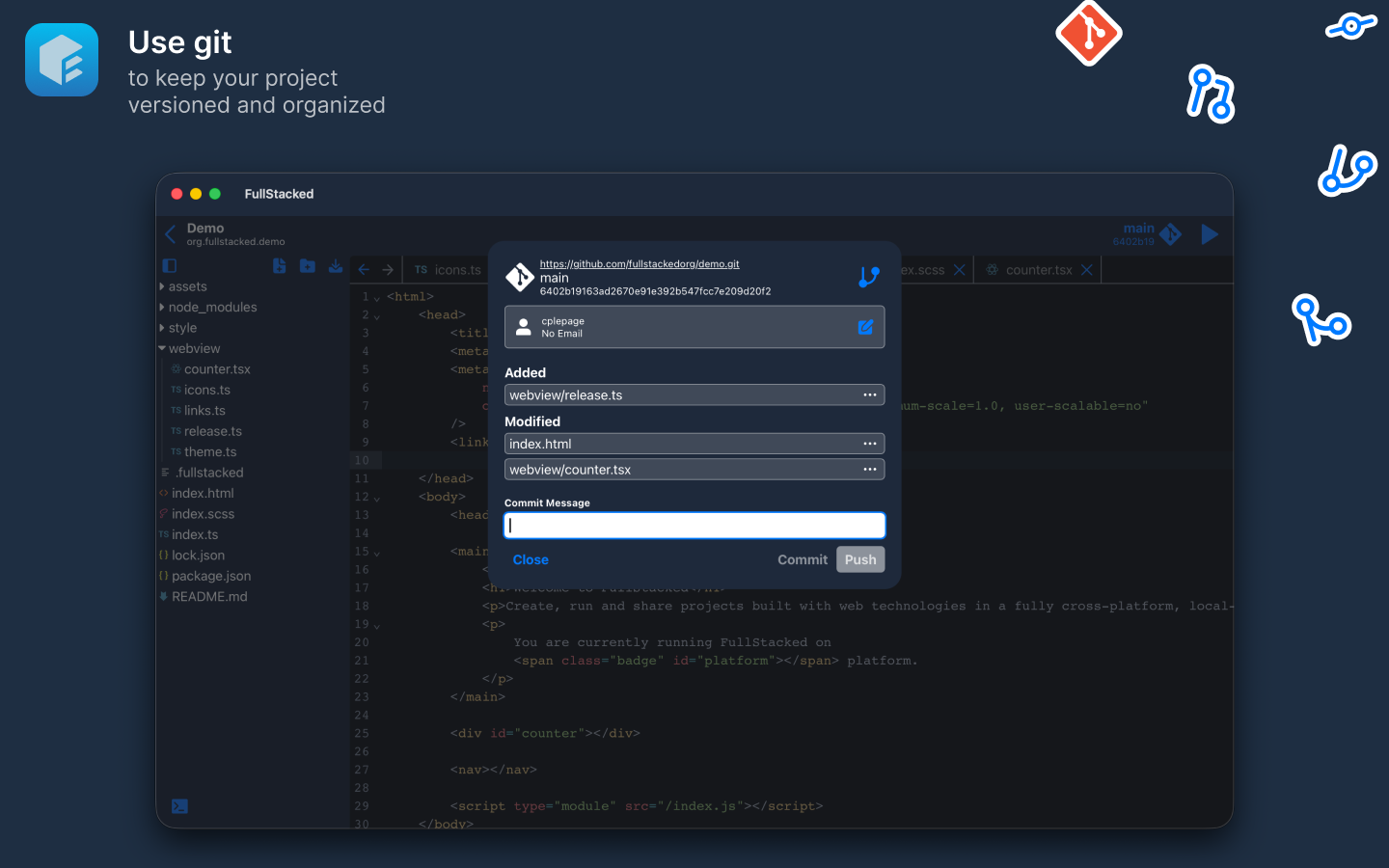
Task: Toggle the sidebar panel icon
Action: pyautogui.click(x=170, y=265)
